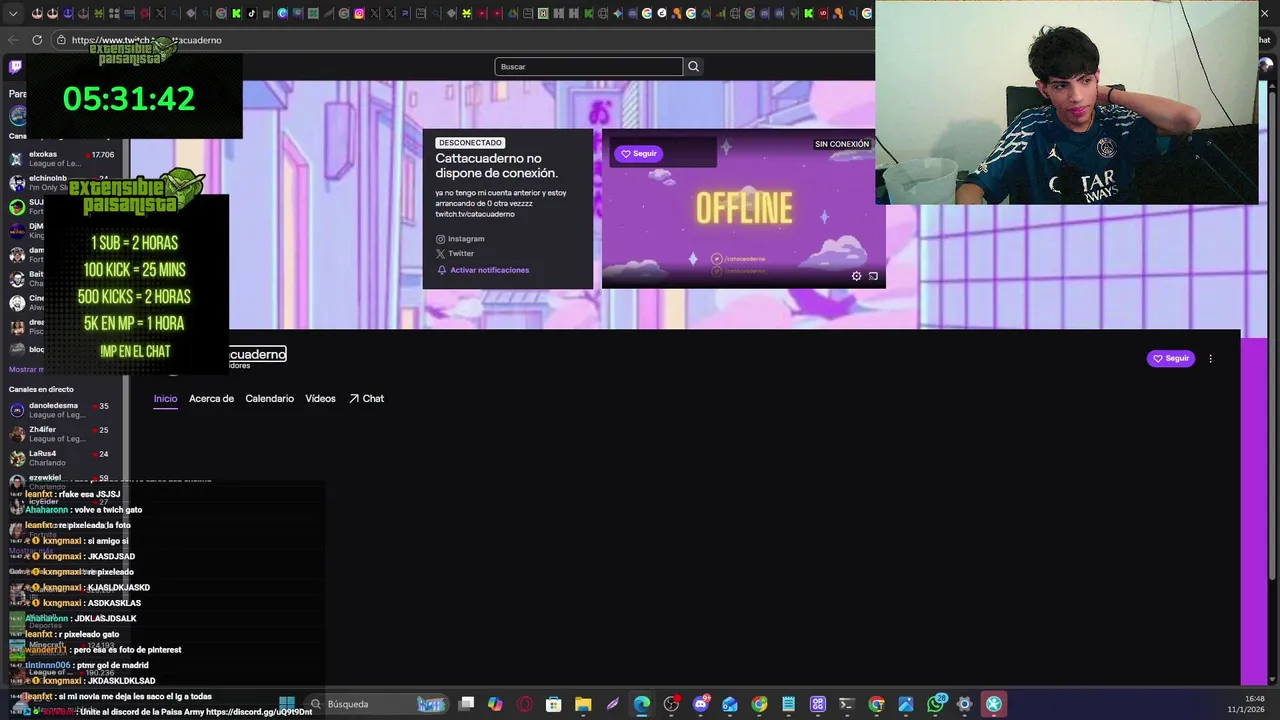The height and width of the screenshot is (720, 1280).
Task: Open Microsoft Store from taskbar
Action: (554, 704)
